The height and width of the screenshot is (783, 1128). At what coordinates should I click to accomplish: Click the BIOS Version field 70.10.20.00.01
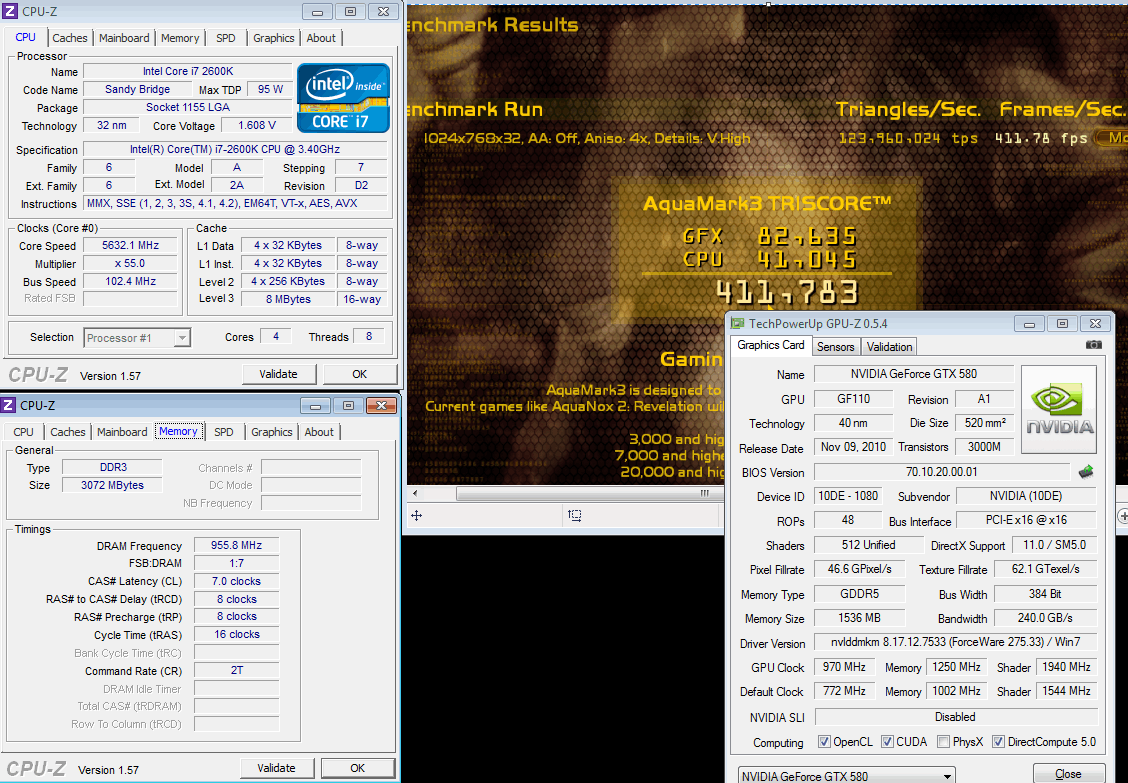(x=942, y=472)
